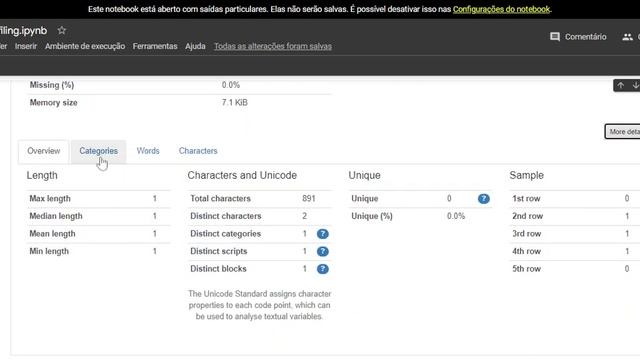The height and width of the screenshot is (360, 640).
Task: Click the Distinct blocks label
Action: pos(218,269)
